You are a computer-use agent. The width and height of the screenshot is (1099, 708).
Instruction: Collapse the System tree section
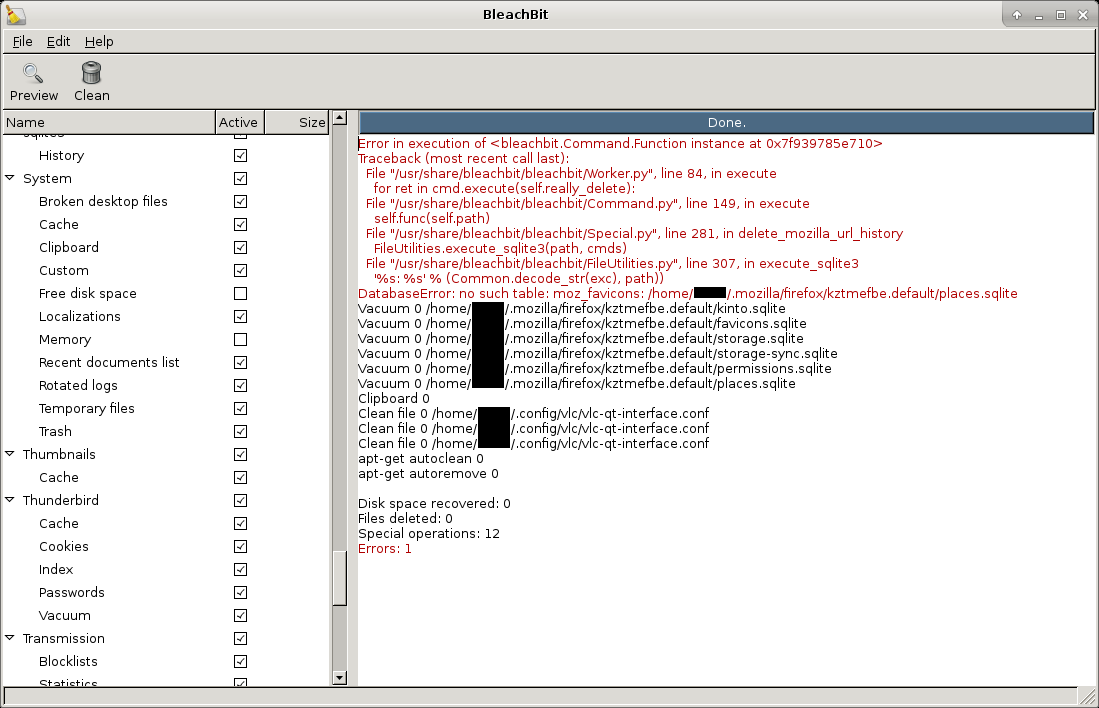[x=9, y=178]
